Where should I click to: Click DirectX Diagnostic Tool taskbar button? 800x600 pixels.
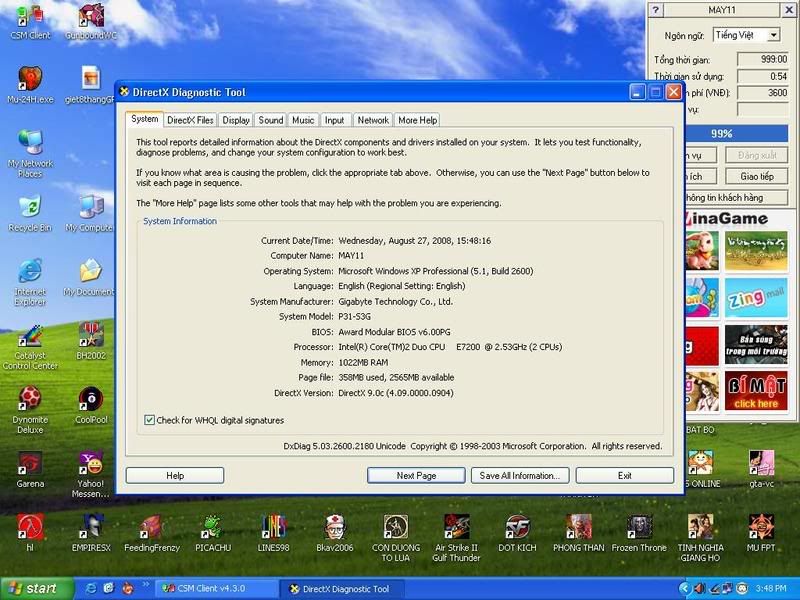(342, 589)
